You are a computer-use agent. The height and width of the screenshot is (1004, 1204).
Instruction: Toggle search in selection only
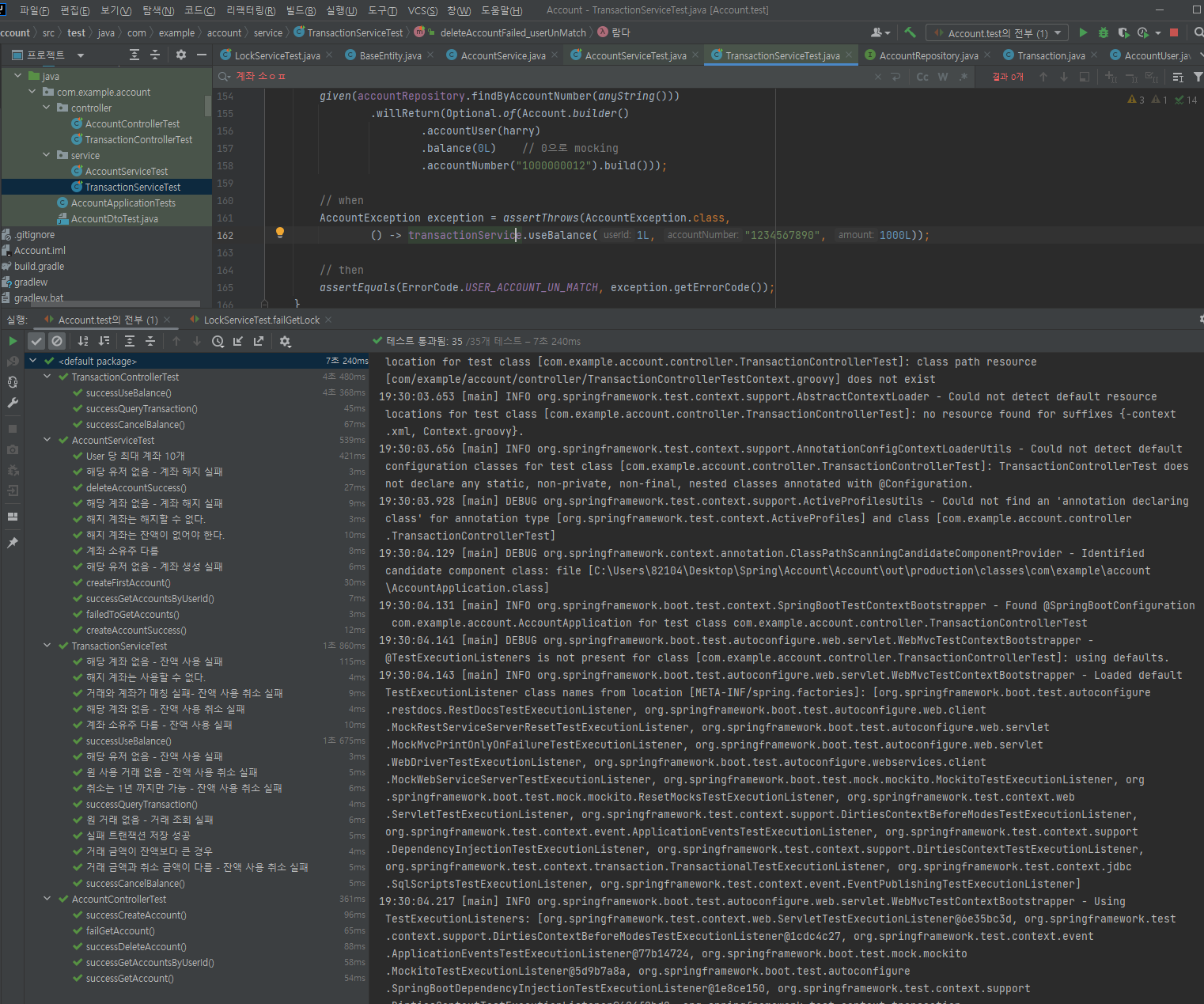point(1085,77)
